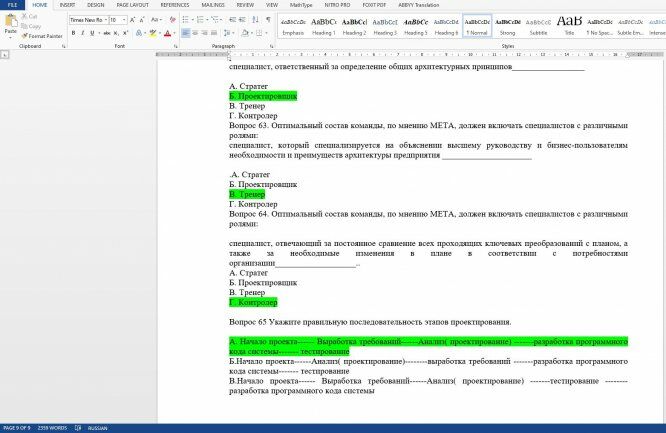Toggle subscript formatting

tap(116, 33)
